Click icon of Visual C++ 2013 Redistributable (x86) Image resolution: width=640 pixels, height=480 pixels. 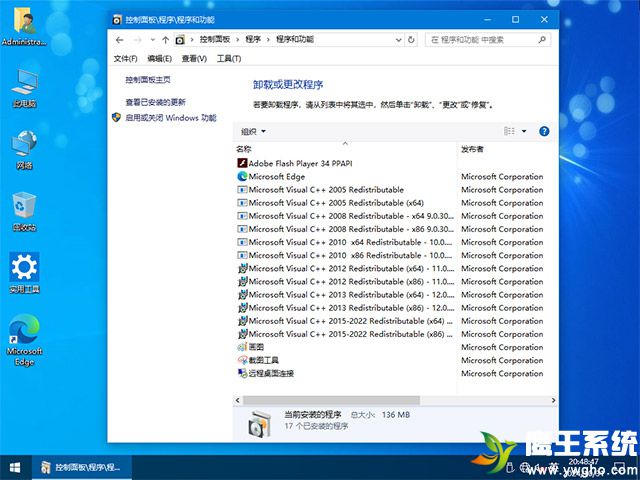coord(242,308)
